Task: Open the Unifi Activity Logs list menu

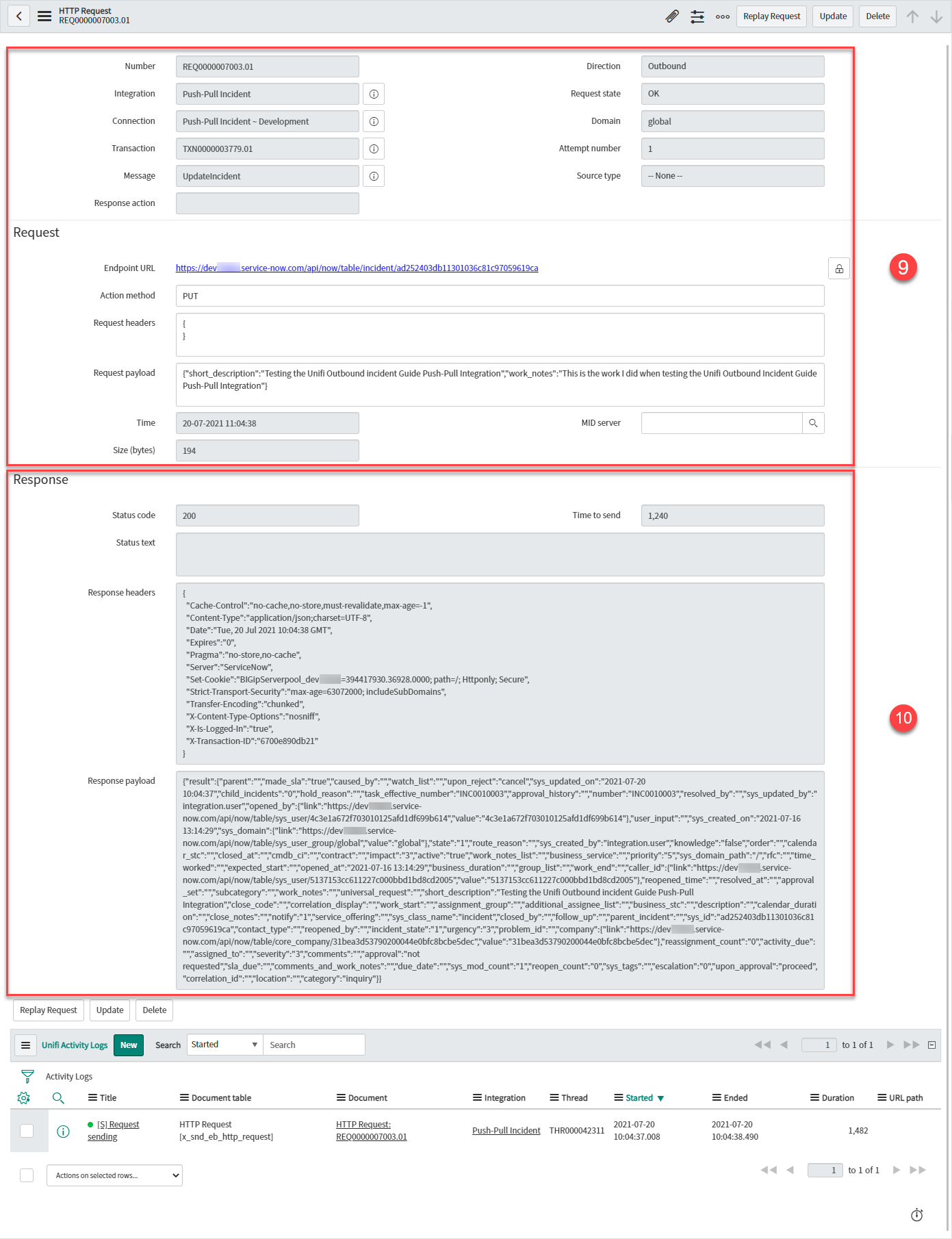Action: pyautogui.click(x=25, y=1045)
